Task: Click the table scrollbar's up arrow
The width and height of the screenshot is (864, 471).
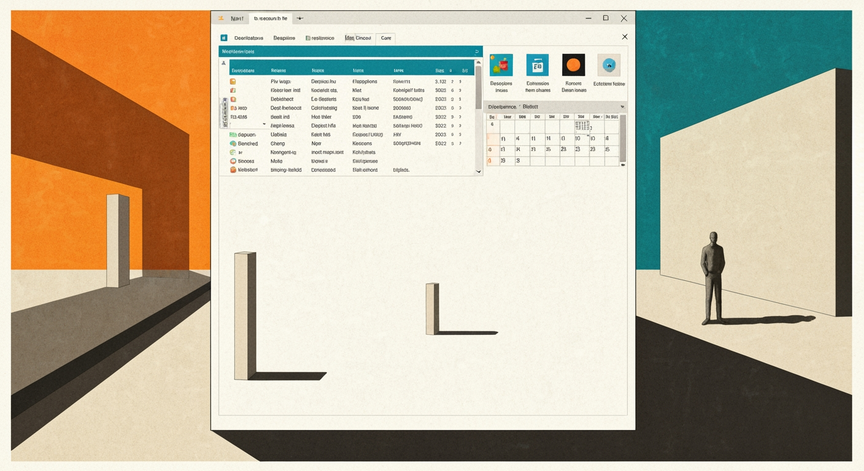Action: click(x=478, y=63)
